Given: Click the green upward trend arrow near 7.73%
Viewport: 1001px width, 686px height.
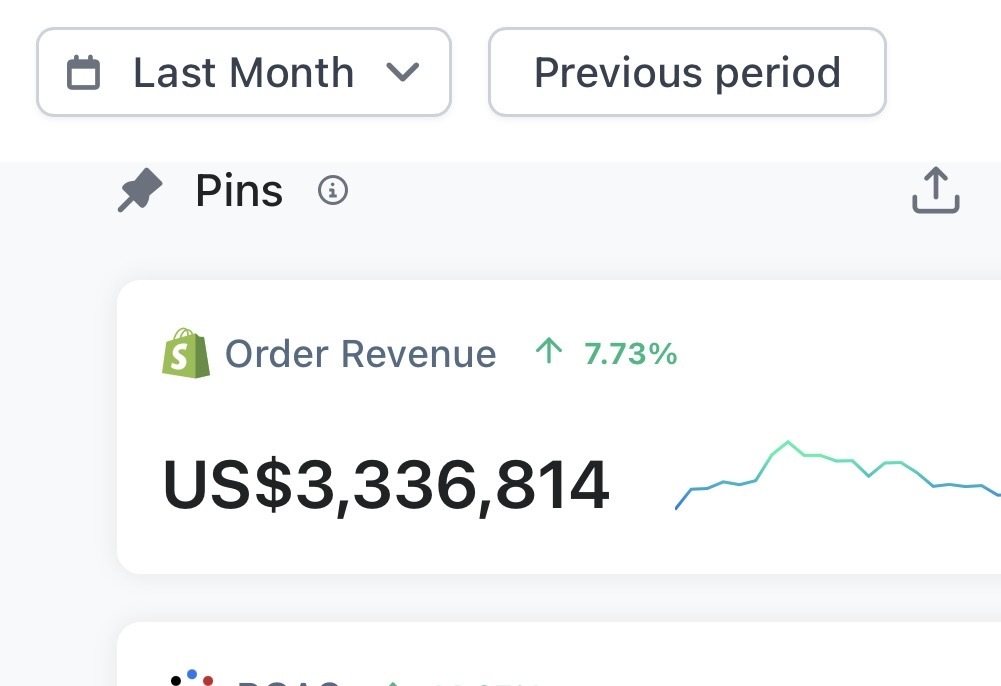Looking at the screenshot, I should click(548, 352).
